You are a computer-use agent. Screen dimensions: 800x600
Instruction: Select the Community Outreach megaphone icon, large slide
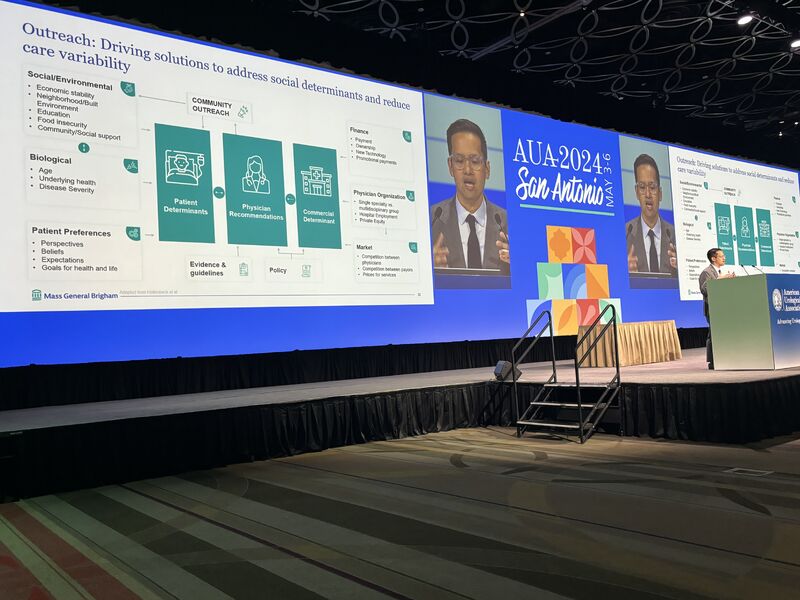pos(243,112)
